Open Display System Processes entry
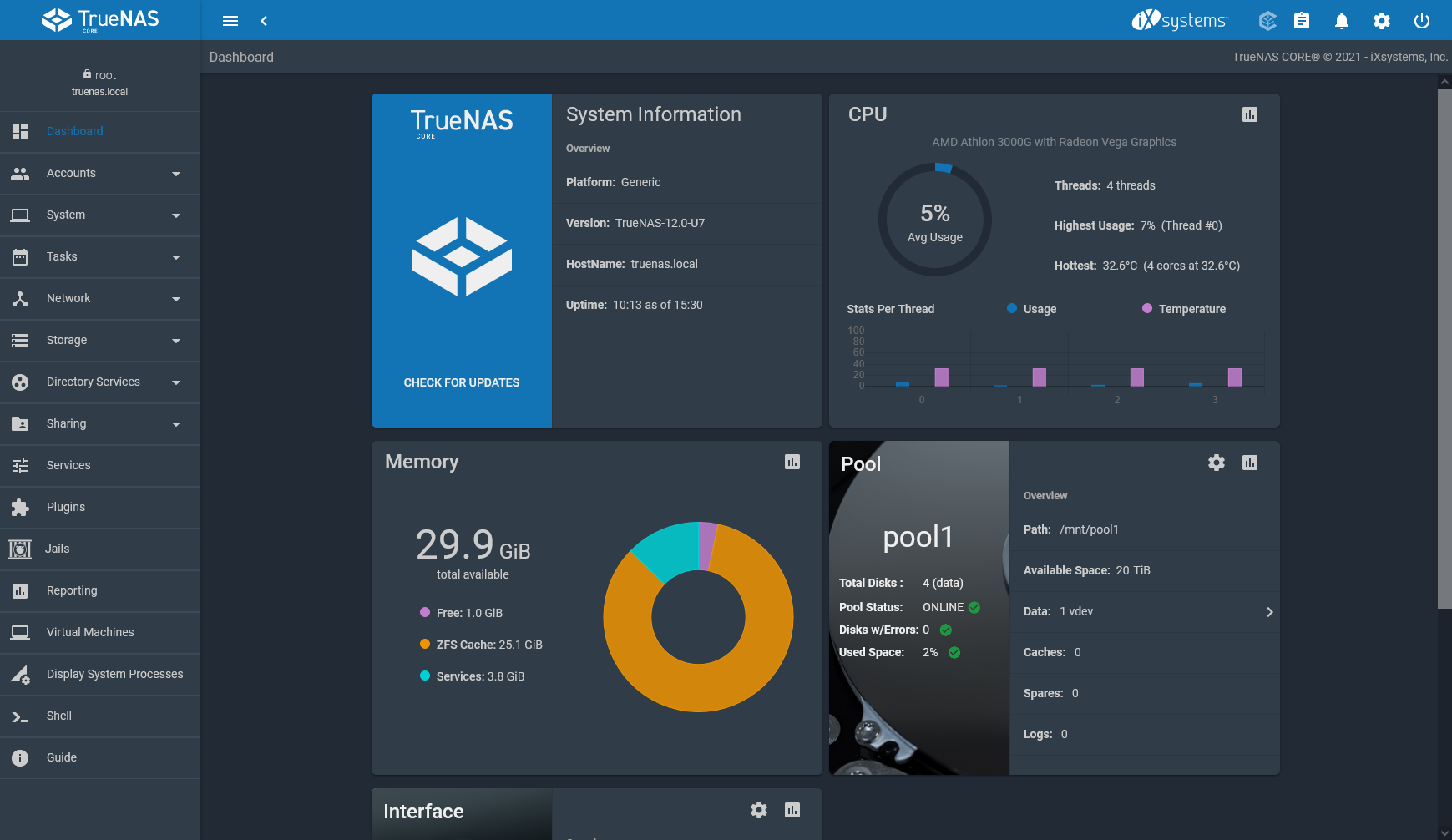 tap(100, 675)
